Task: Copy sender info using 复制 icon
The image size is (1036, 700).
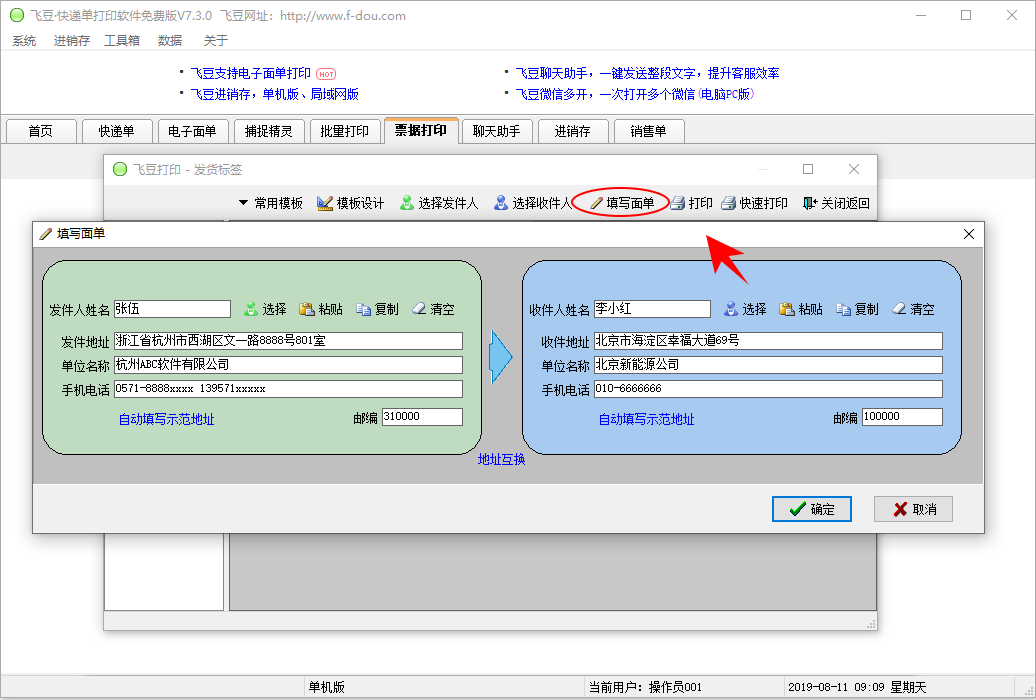Action: tap(364, 310)
